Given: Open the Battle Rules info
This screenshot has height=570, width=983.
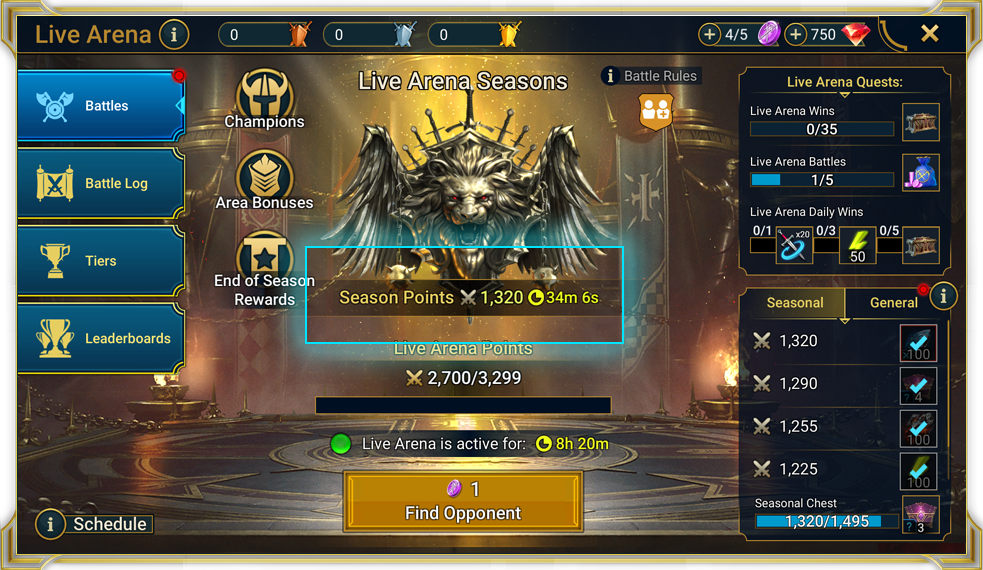Looking at the screenshot, I should point(651,76).
